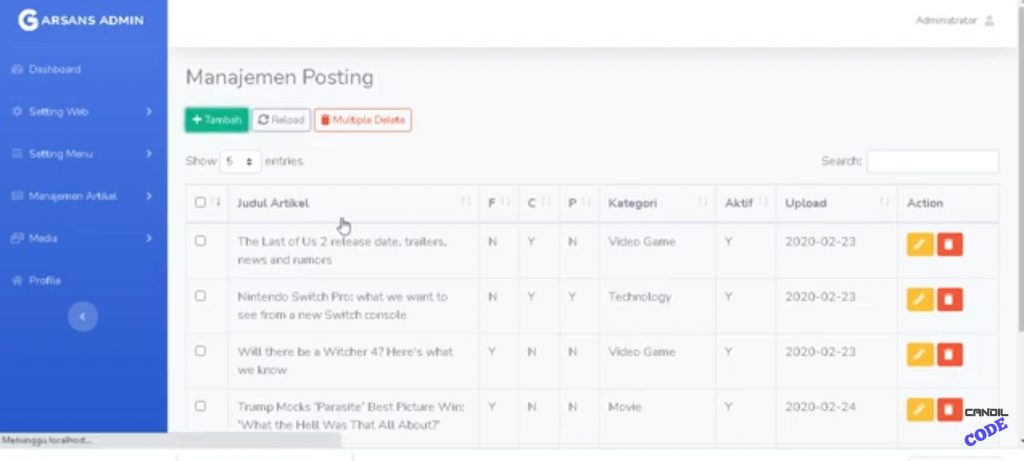Click the Profile home icon in the sidebar
The width and height of the screenshot is (1024, 461).
click(x=17, y=281)
